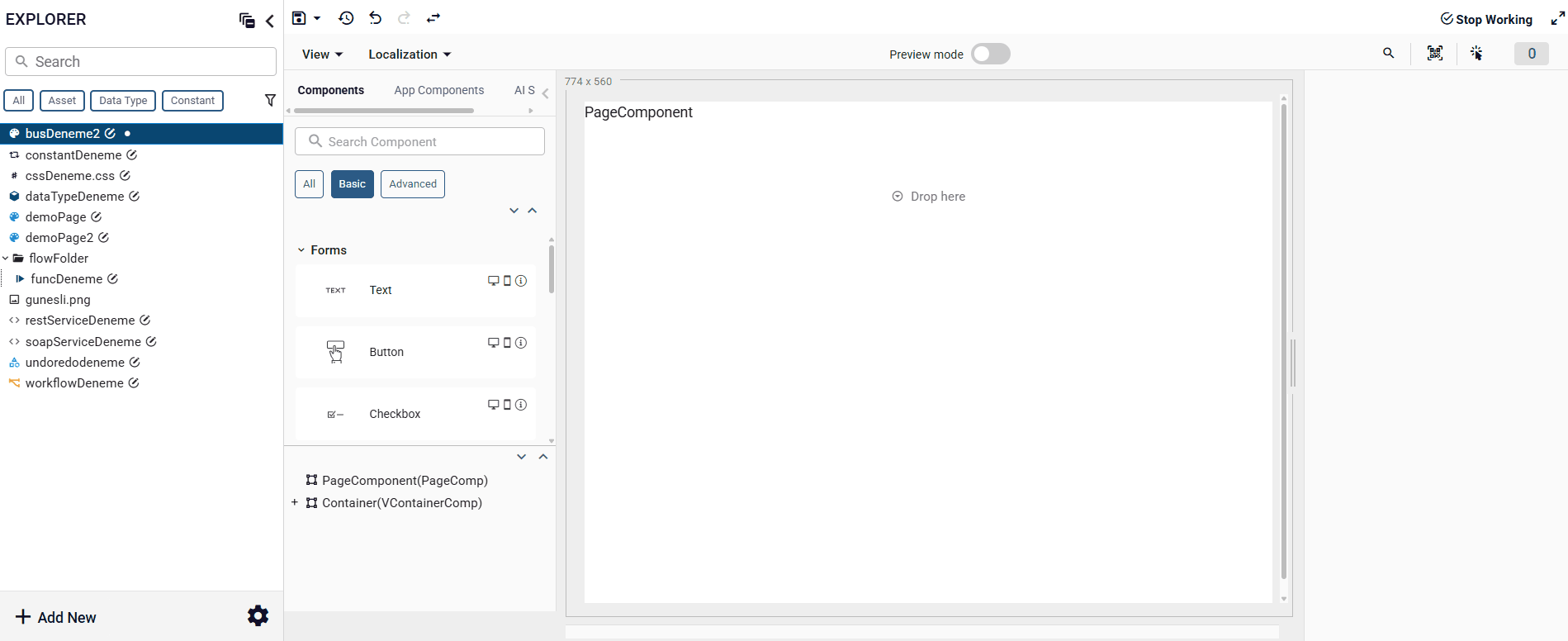Click the swap arrows toolbar icon
The width and height of the screenshot is (1568, 641).
(433, 18)
